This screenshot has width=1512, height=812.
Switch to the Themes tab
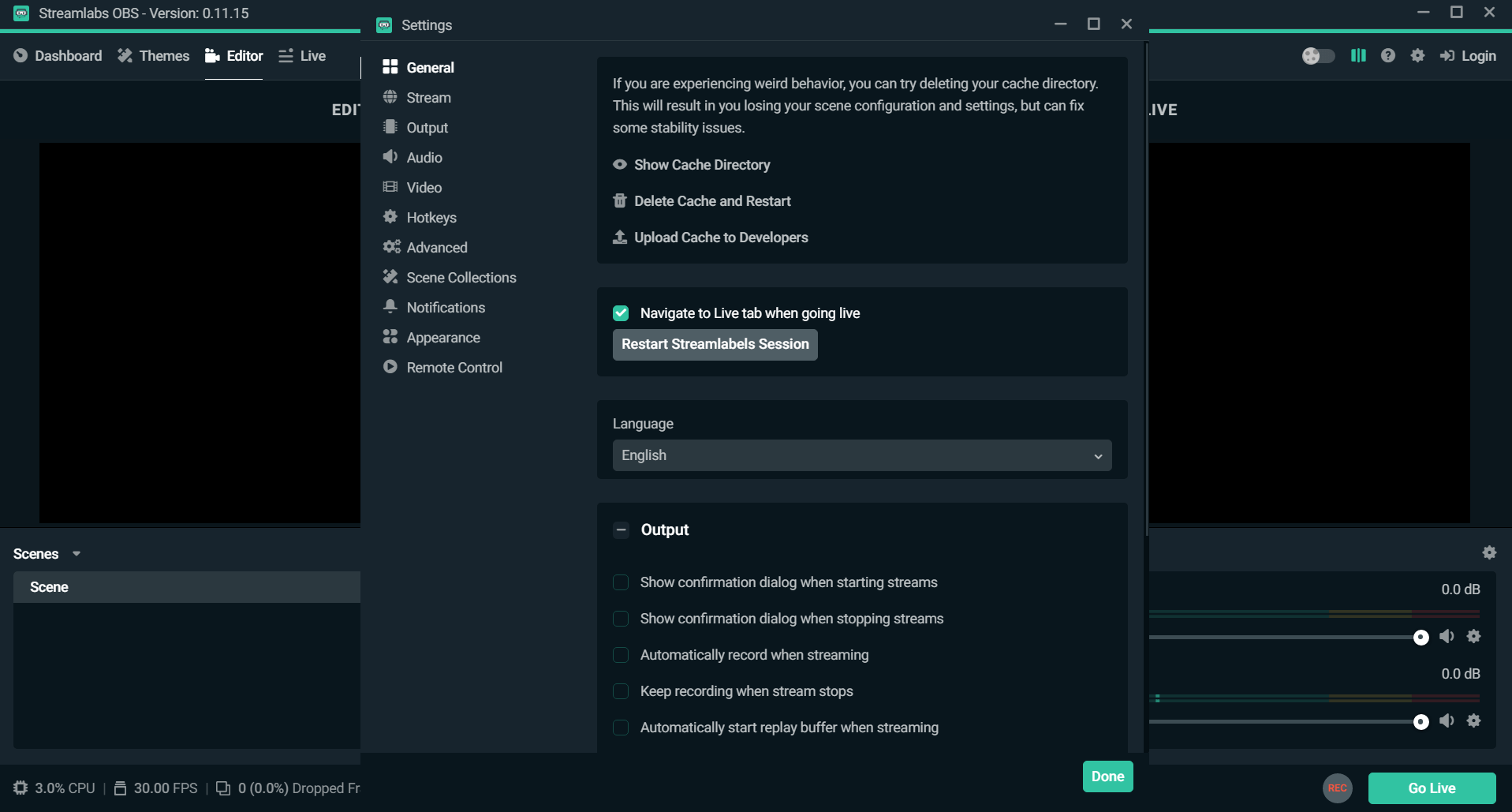coord(155,55)
